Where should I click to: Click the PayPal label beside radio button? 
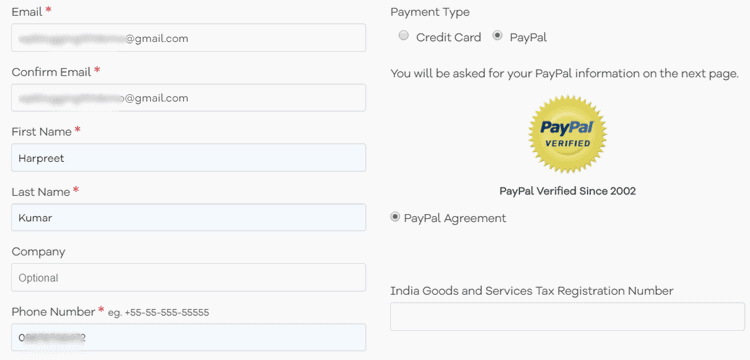coord(528,37)
